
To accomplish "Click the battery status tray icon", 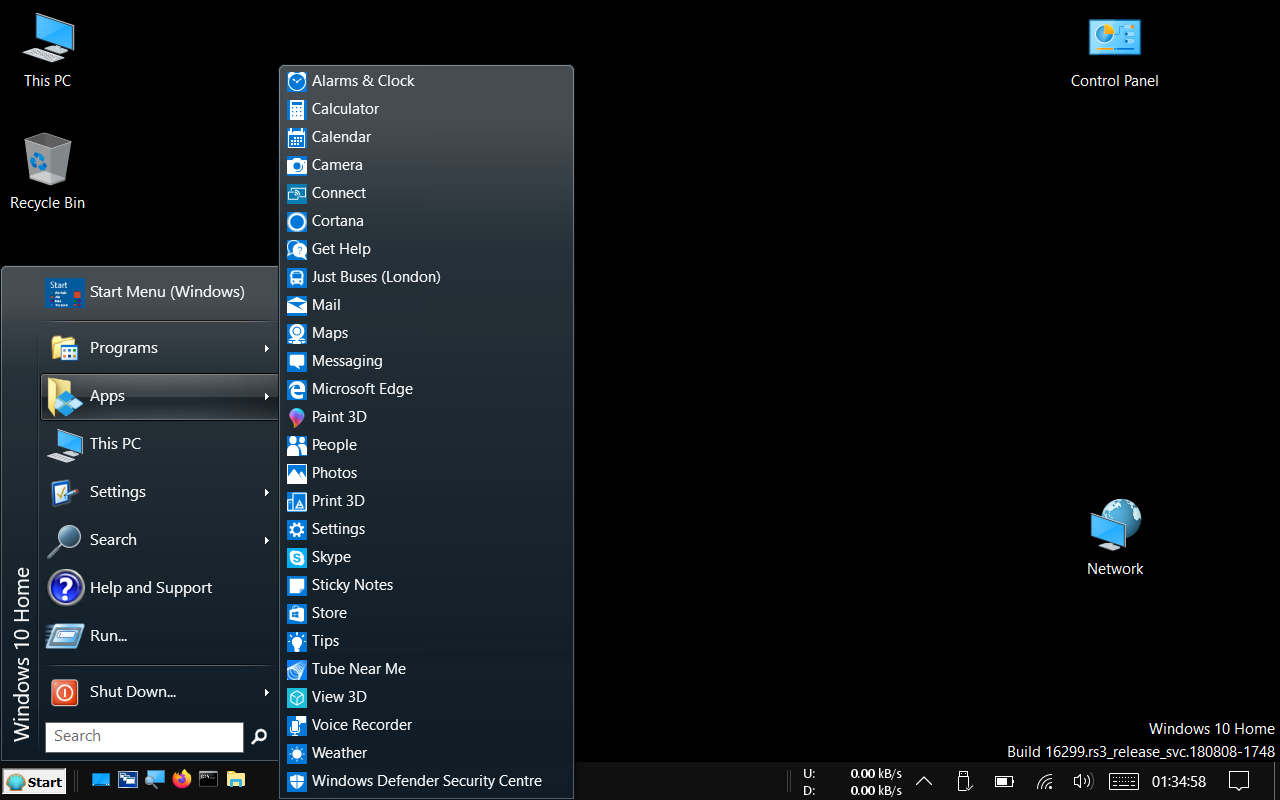I will click(x=1004, y=781).
